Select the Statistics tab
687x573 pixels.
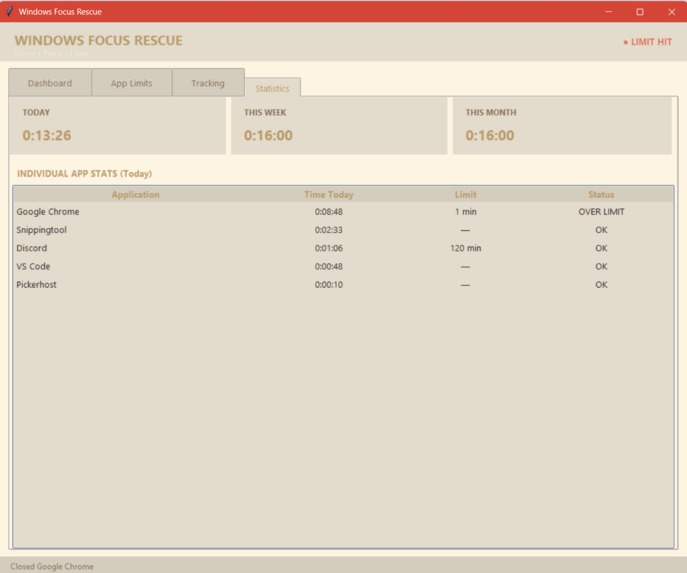pyautogui.click(x=273, y=88)
